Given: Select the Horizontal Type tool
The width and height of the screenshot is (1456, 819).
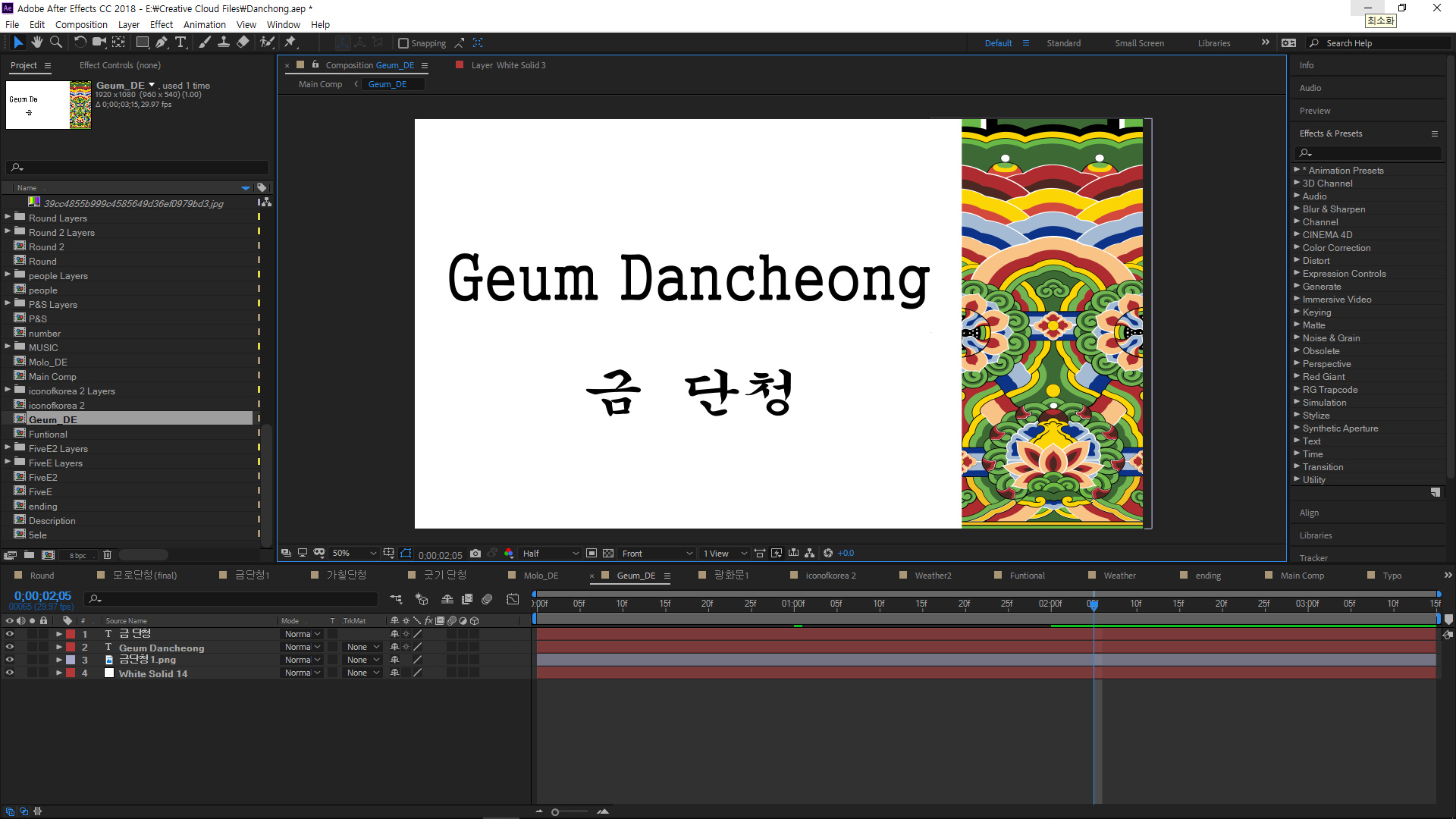Looking at the screenshot, I should [x=180, y=42].
